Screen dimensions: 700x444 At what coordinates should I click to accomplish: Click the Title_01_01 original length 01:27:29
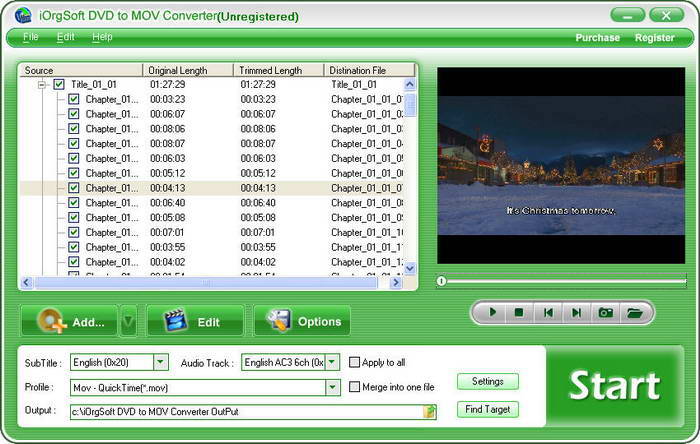click(x=167, y=84)
